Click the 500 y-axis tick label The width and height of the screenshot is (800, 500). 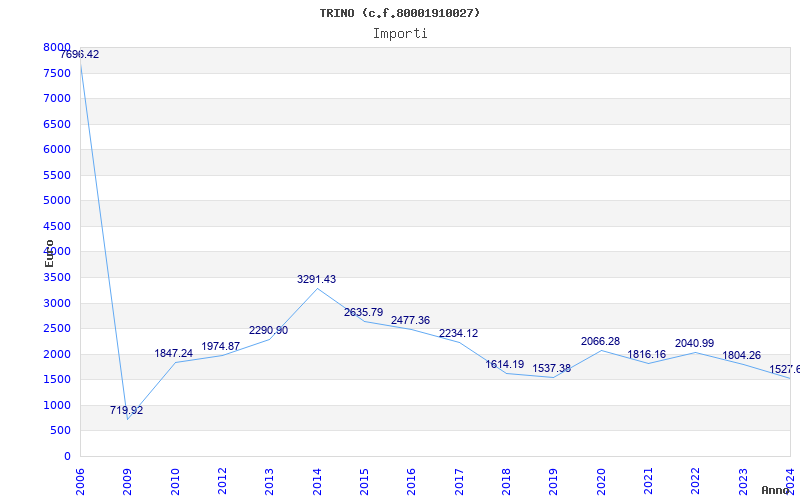[x=61, y=431]
